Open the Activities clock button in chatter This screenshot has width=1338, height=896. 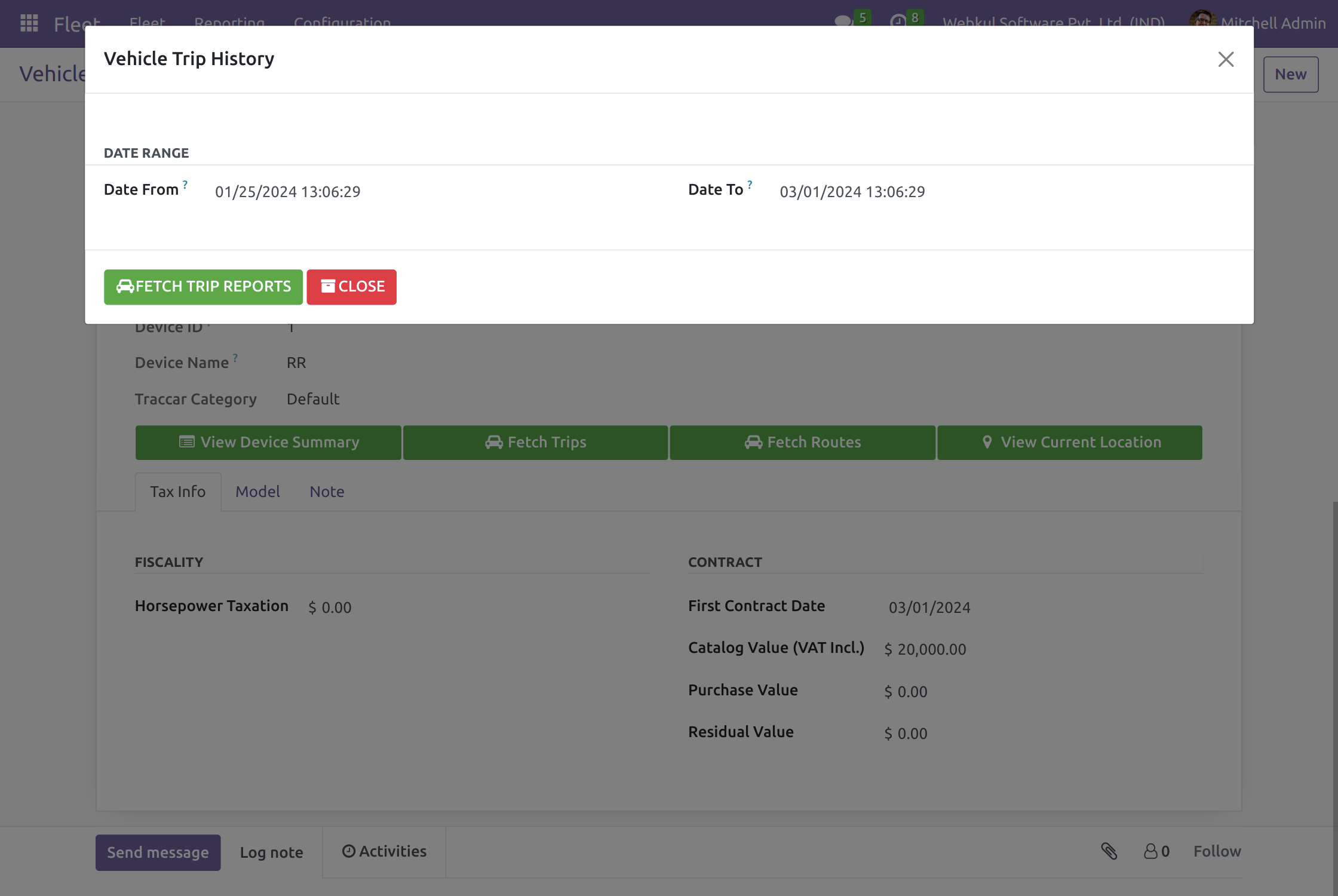point(384,851)
